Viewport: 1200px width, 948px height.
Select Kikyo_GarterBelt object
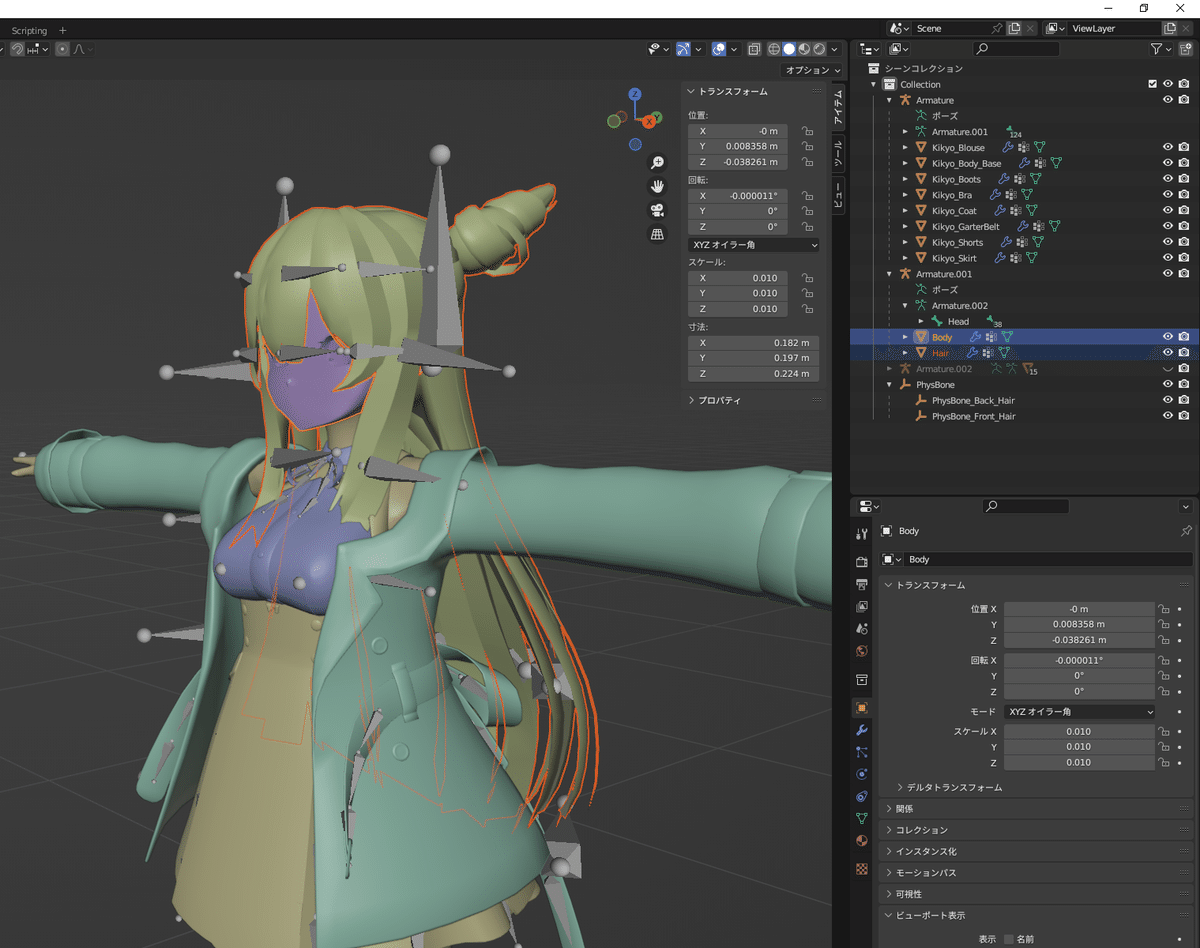(x=965, y=226)
